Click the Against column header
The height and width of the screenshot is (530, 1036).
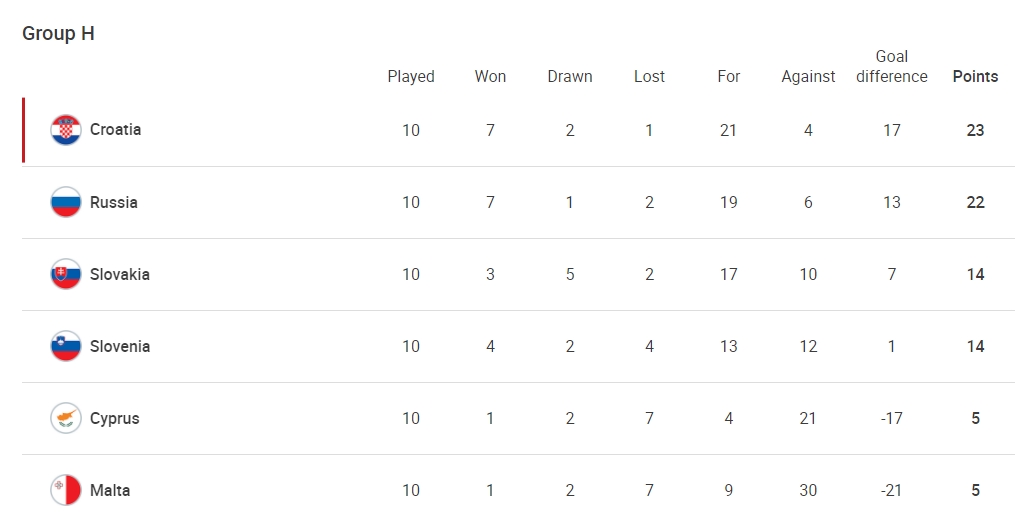[x=808, y=77]
